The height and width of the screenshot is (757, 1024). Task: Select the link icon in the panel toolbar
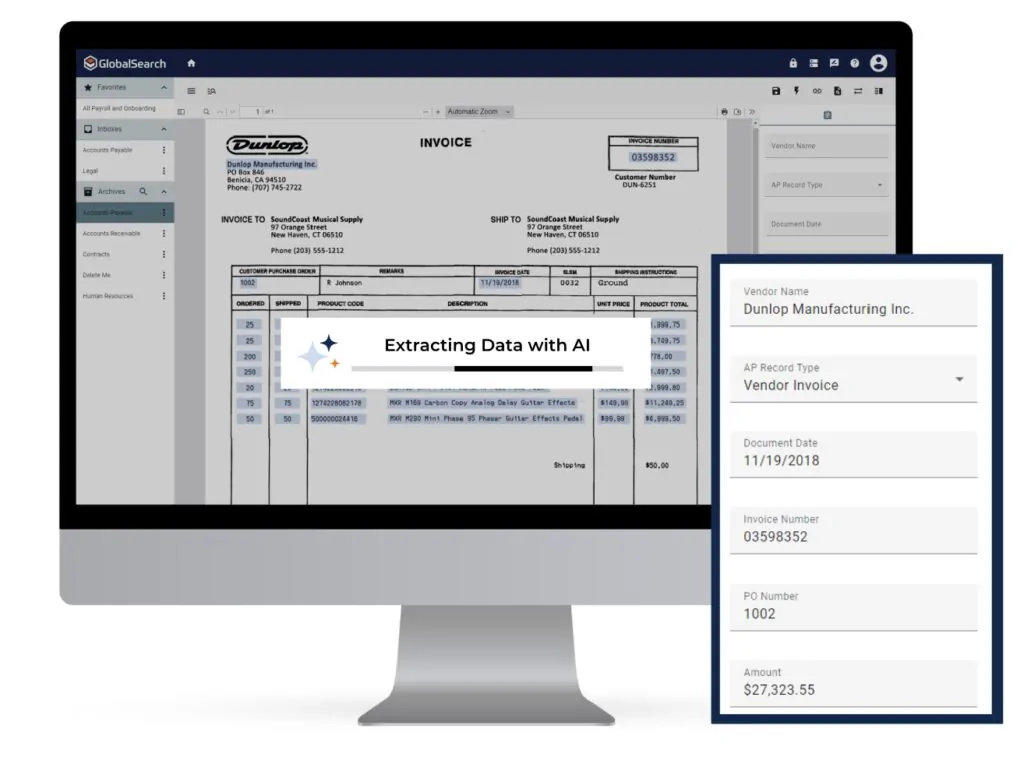tap(818, 90)
